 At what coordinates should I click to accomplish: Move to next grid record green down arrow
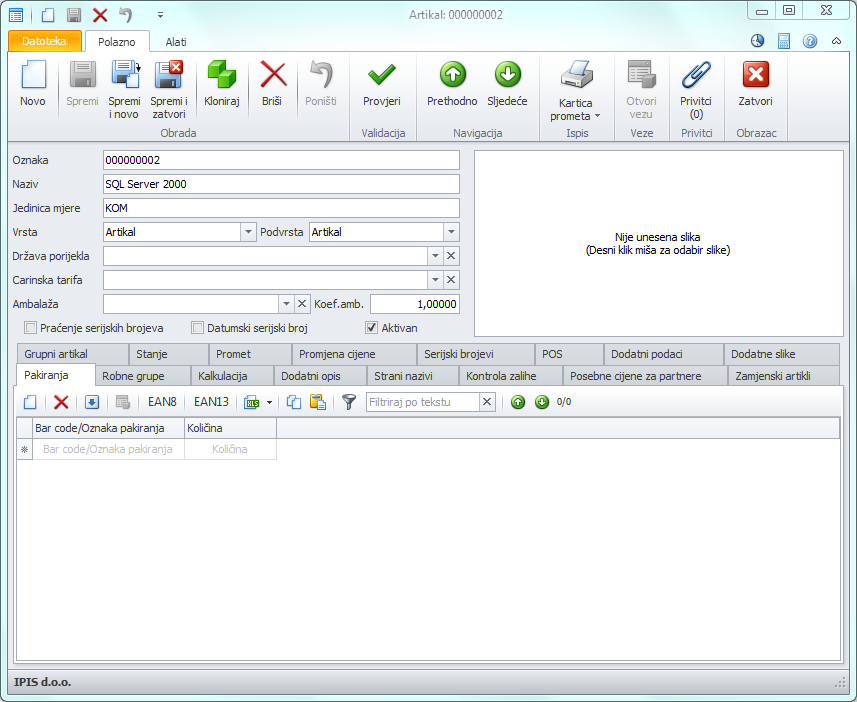coord(542,402)
